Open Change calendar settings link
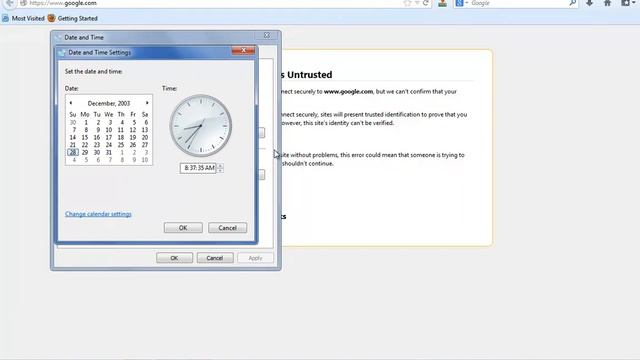This screenshot has height=360, width=640. point(98,214)
